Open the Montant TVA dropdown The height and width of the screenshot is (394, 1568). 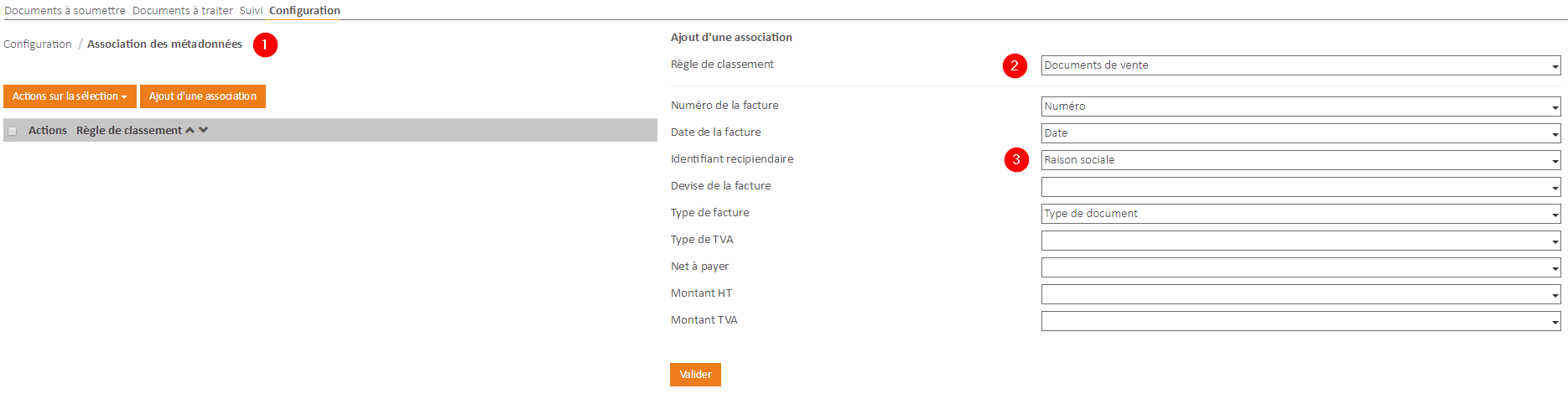pos(1301,321)
